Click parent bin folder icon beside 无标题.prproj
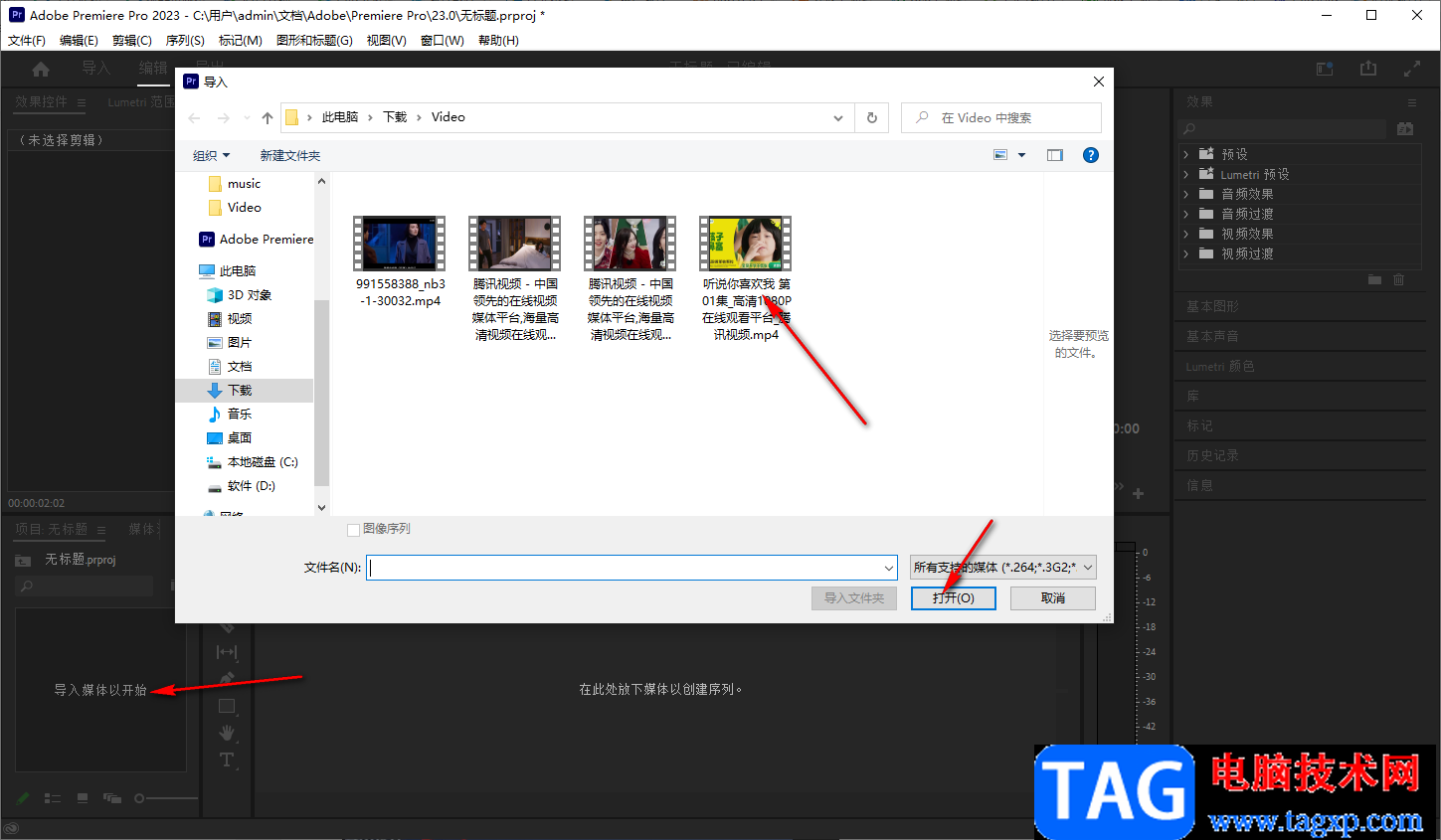Screen dimensions: 1441x840 (x=23, y=561)
